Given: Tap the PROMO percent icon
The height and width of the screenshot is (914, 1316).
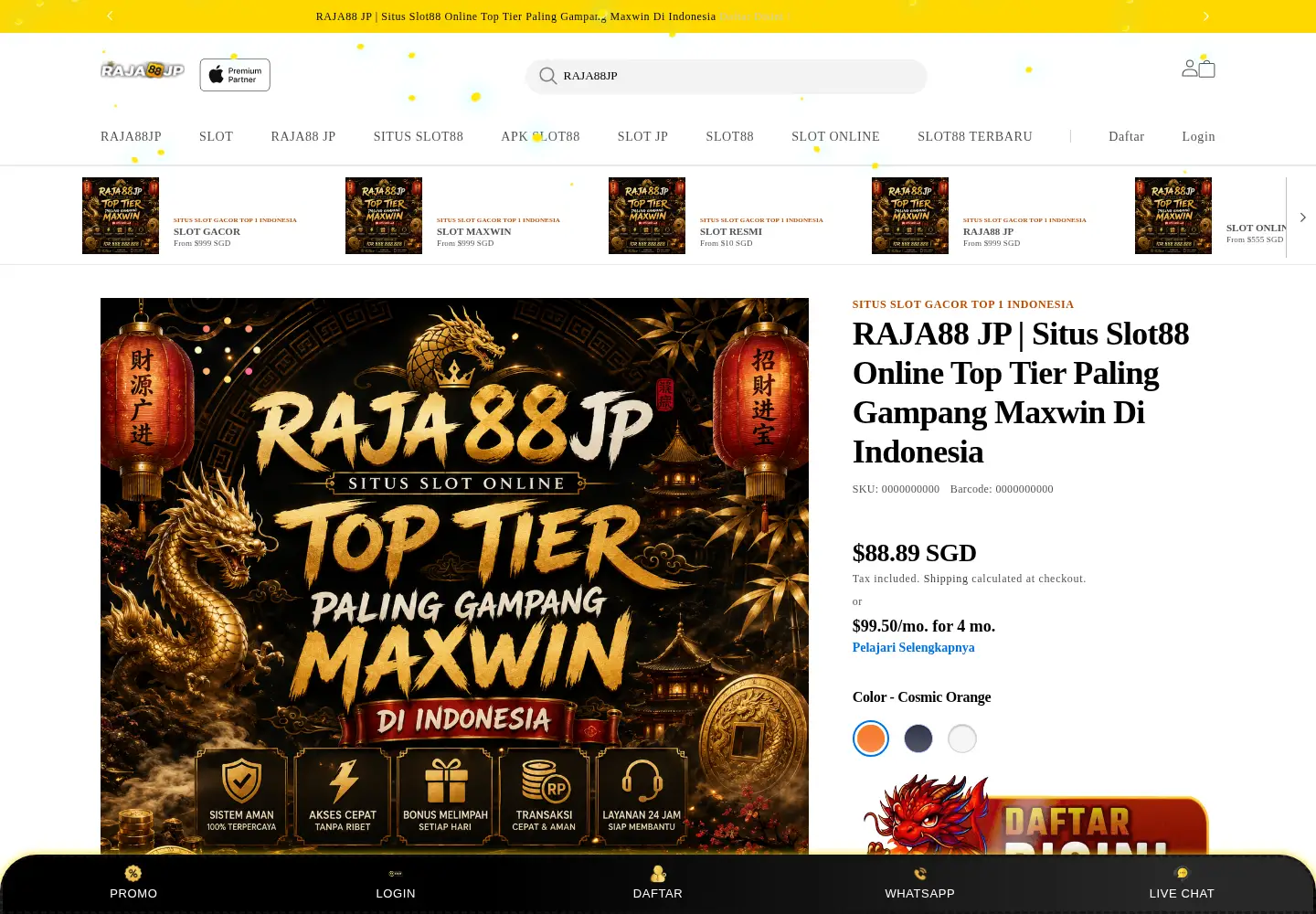Looking at the screenshot, I should (133, 874).
